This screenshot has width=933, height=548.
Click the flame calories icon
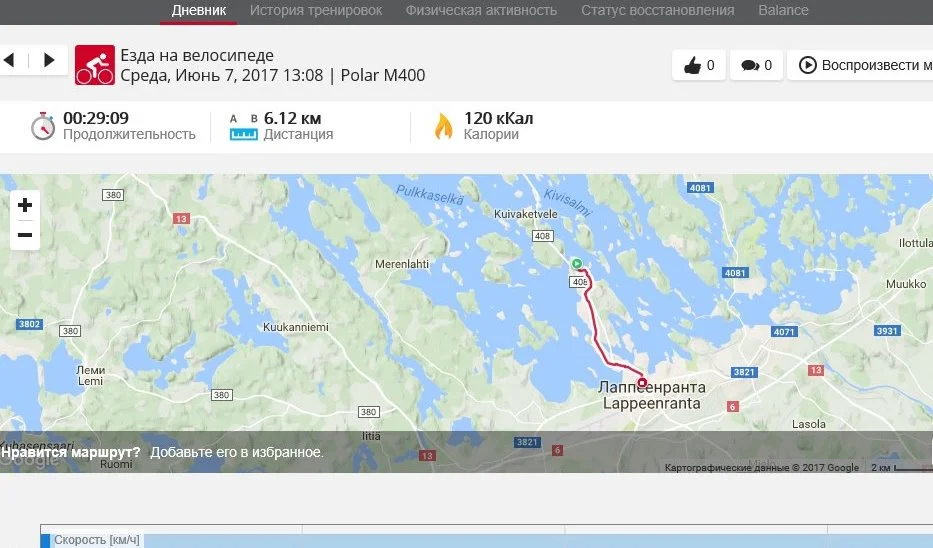443,126
